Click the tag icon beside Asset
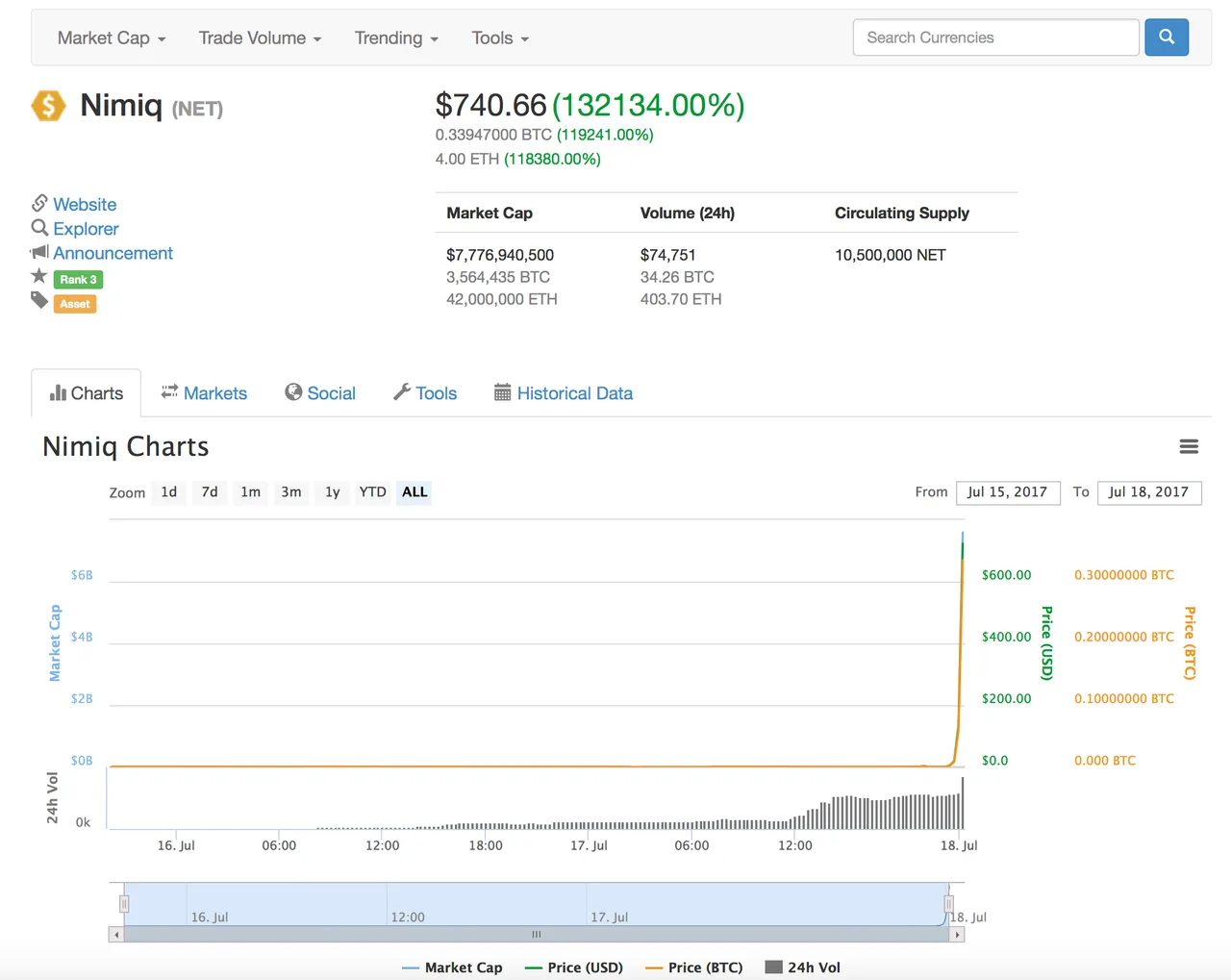This screenshot has width=1231, height=980. (x=39, y=301)
